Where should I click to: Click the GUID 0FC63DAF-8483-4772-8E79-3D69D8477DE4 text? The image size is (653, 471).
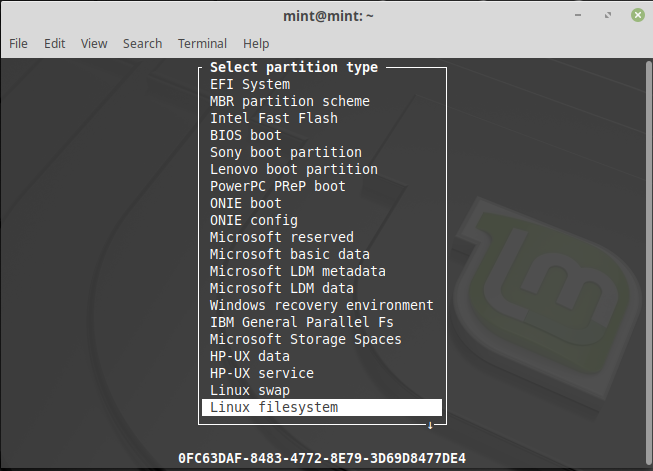[322, 459]
